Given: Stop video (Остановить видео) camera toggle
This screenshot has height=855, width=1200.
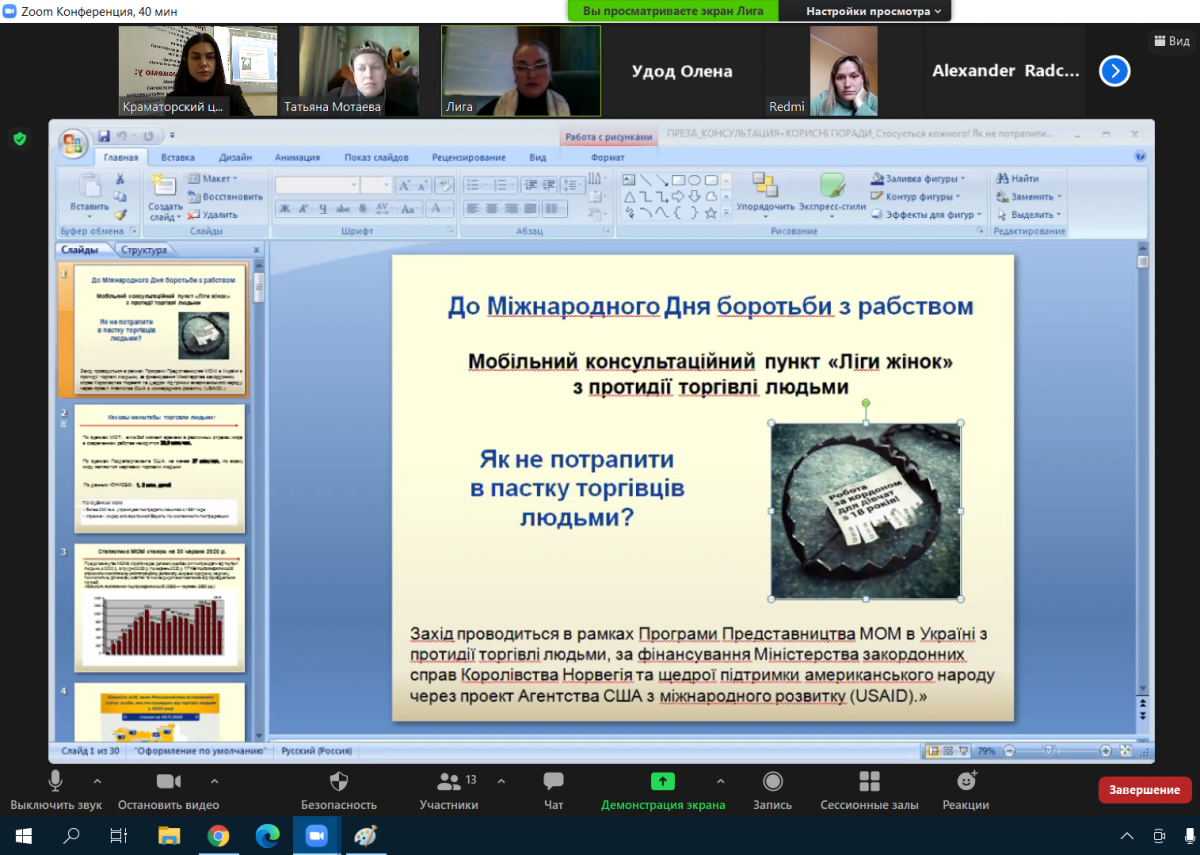Looking at the screenshot, I should [168, 781].
